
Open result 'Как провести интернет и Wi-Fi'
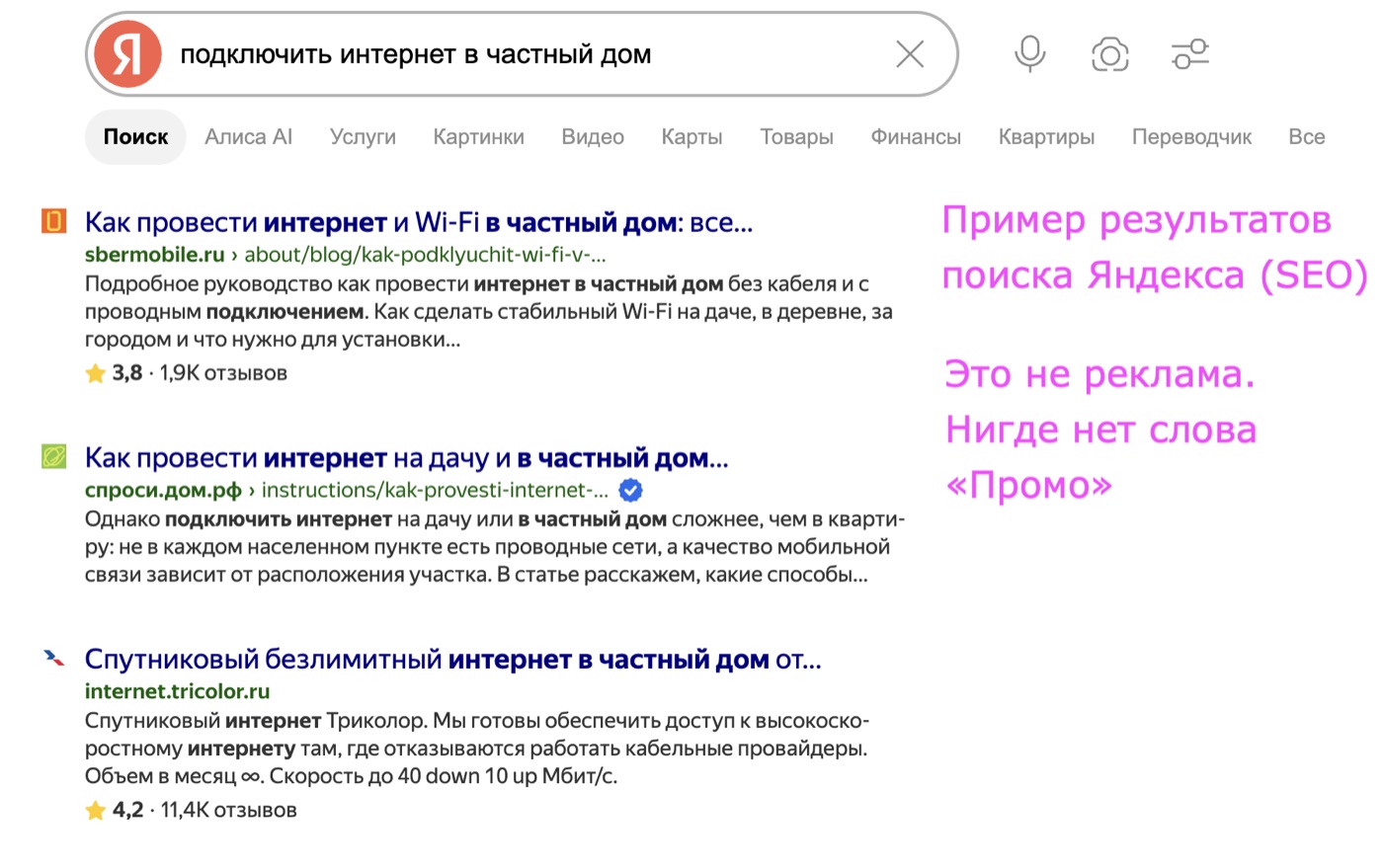[x=419, y=222]
